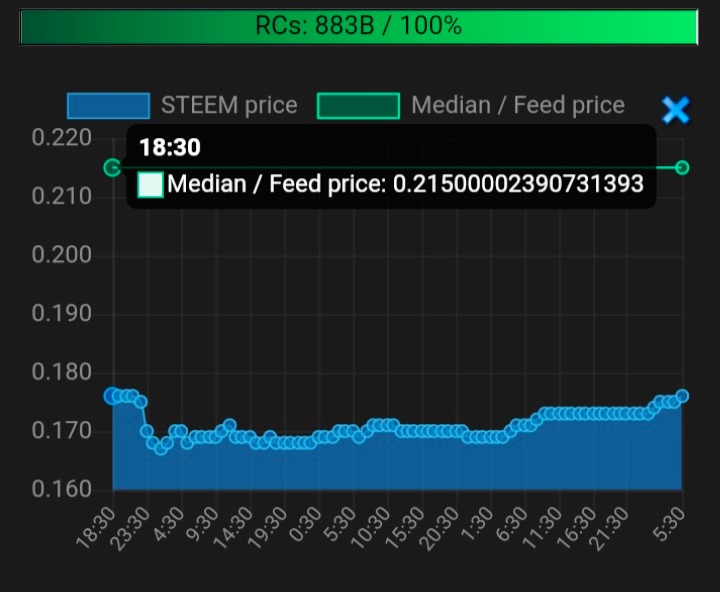The height and width of the screenshot is (592, 720).
Task: Click the 0.220 y-axis label
Action: point(62,138)
